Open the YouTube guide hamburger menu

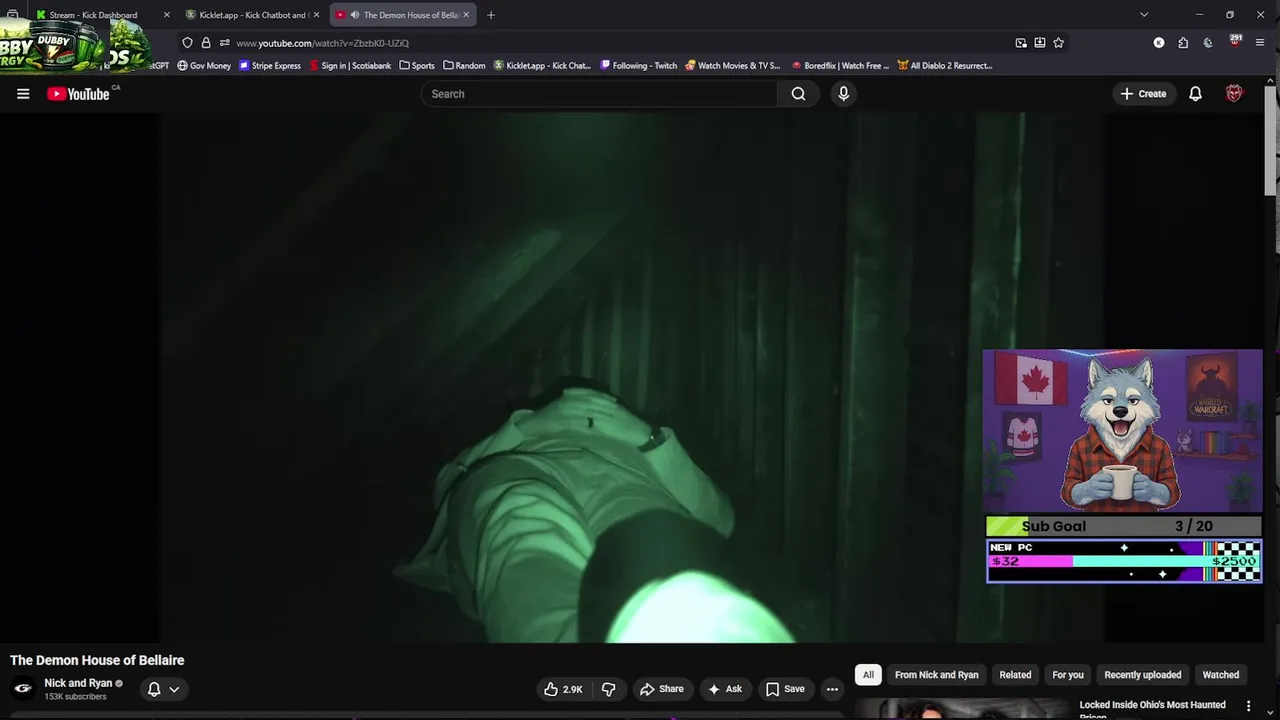coord(23,94)
